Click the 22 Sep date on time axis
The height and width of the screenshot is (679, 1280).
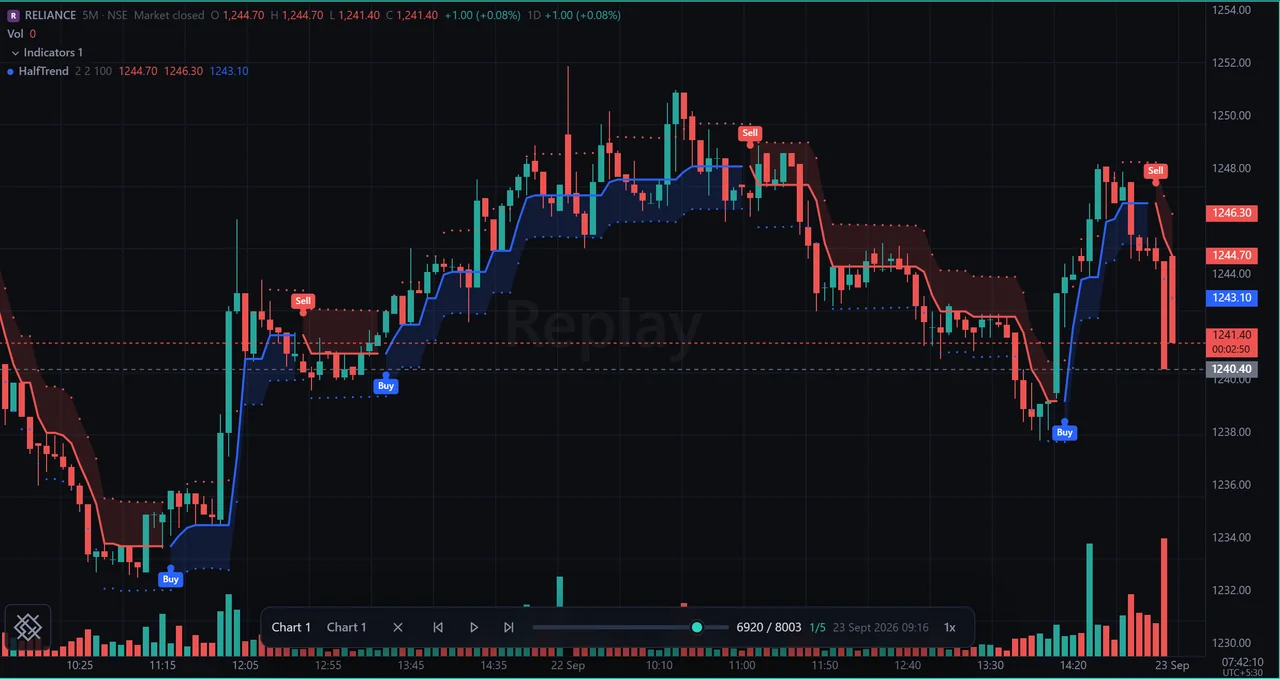tap(568, 665)
